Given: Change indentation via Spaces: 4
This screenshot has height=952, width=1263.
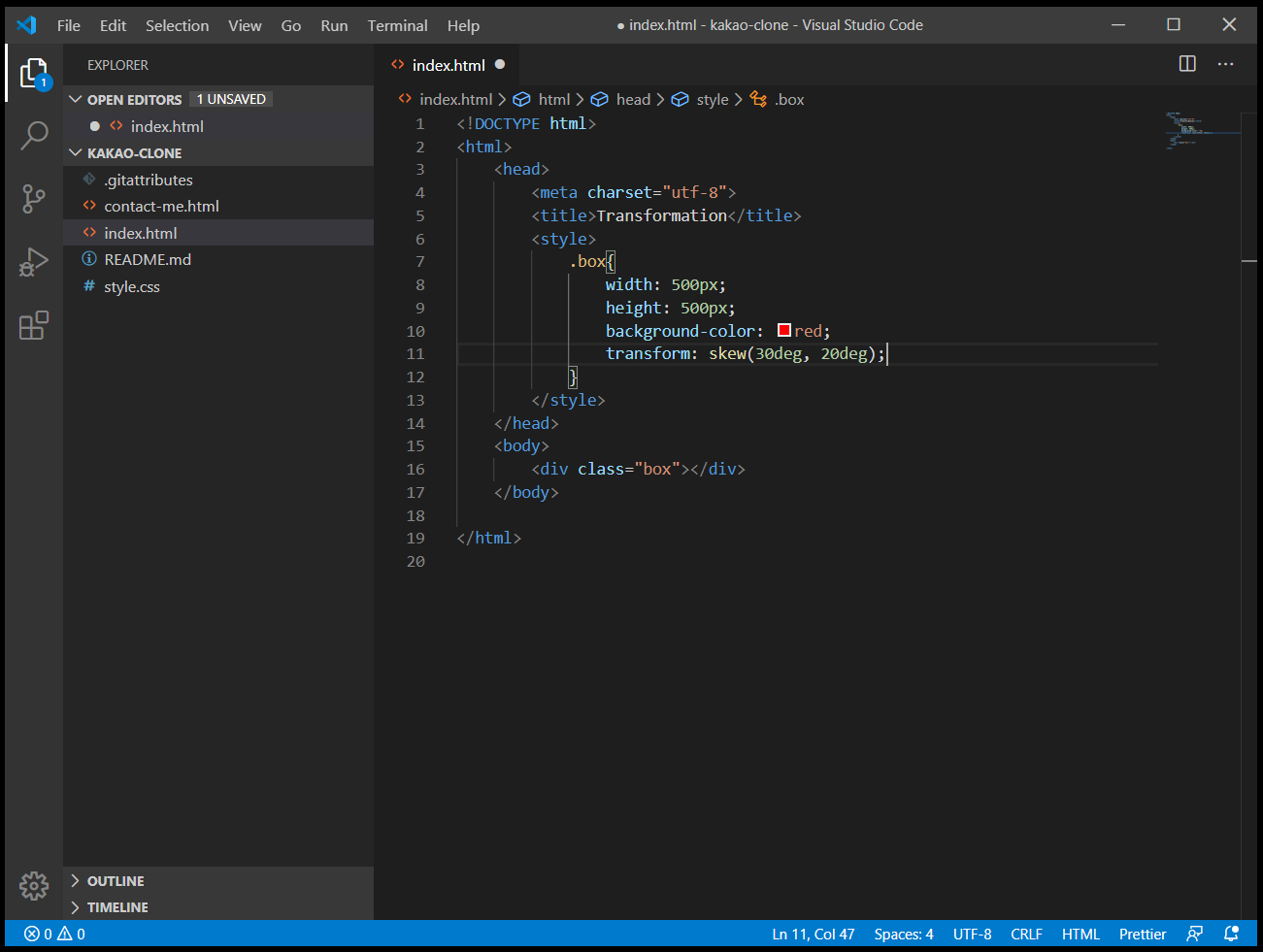Looking at the screenshot, I should point(904,934).
